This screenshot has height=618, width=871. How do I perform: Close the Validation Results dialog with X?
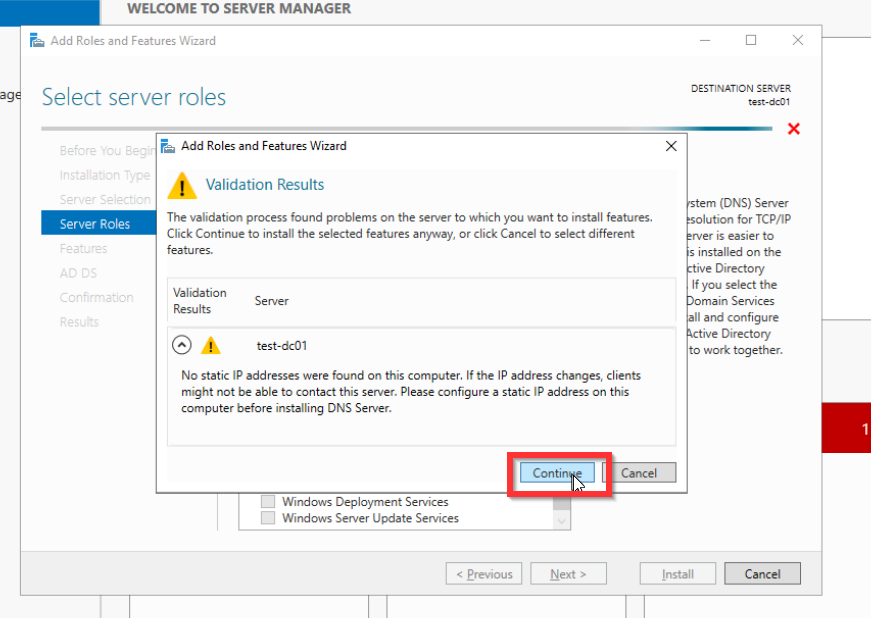(671, 146)
